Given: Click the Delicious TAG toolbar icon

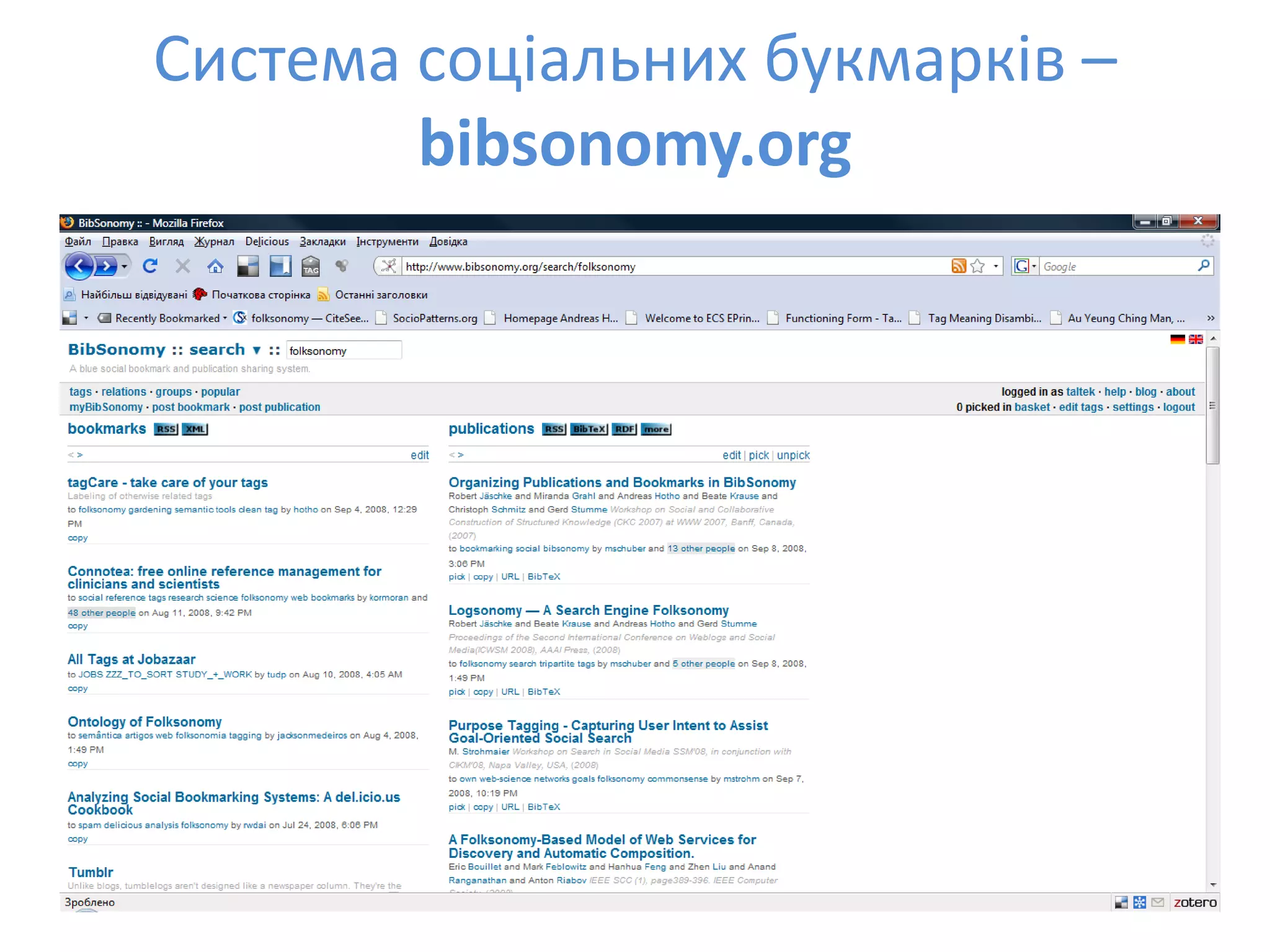Looking at the screenshot, I should tap(311, 267).
